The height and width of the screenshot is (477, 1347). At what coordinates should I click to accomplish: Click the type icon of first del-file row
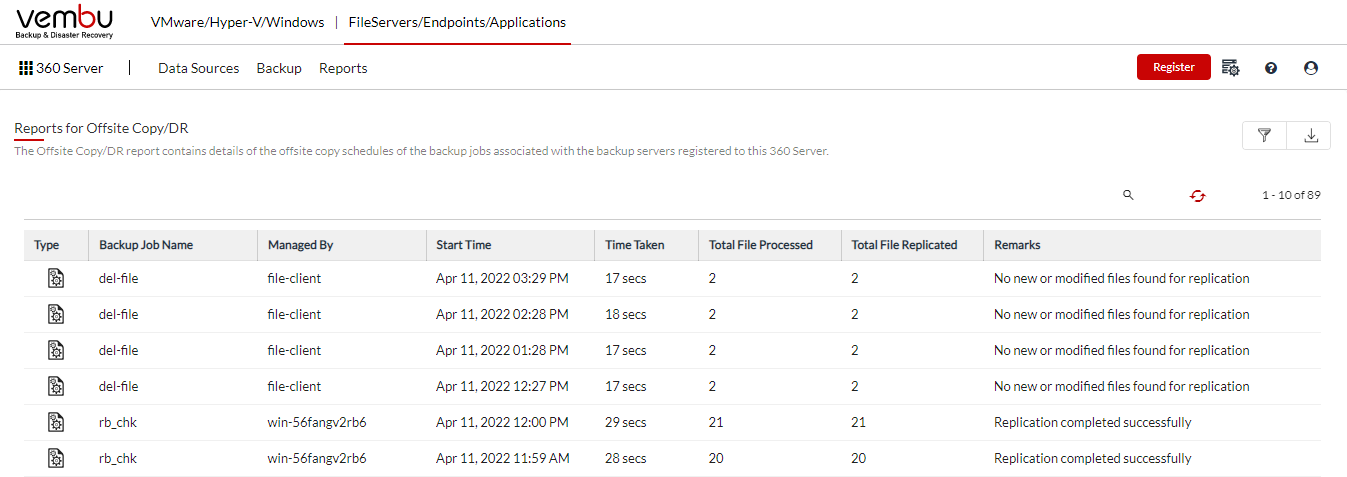[56, 278]
